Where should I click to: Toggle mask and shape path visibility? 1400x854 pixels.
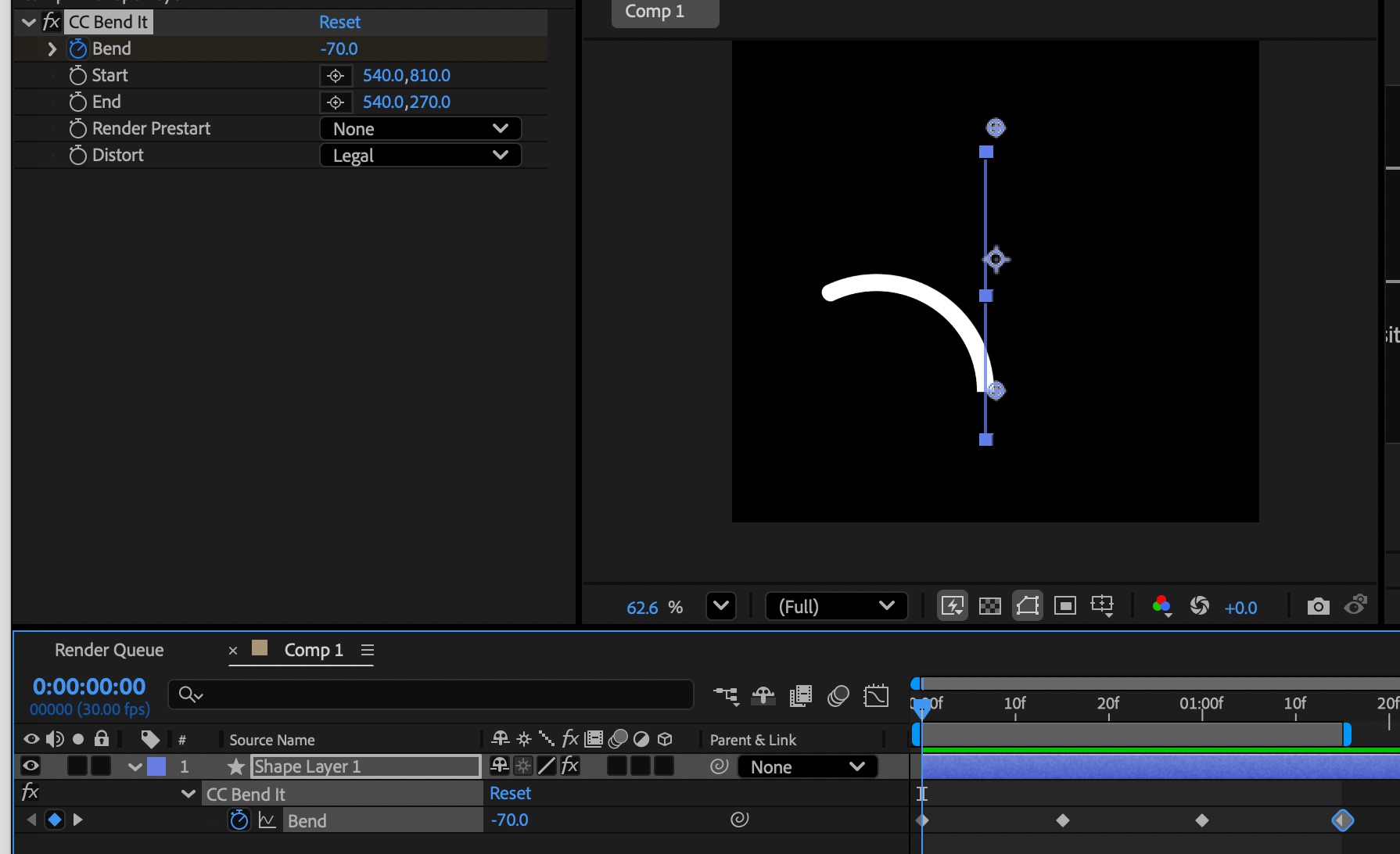(x=1028, y=606)
